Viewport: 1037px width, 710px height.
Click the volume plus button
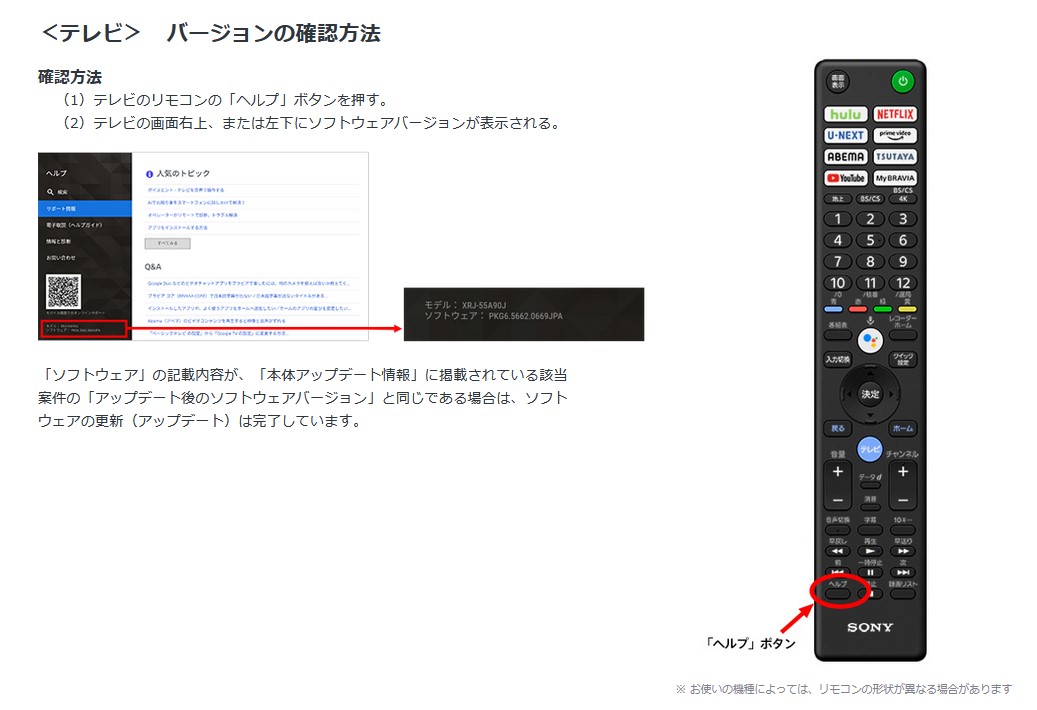pos(837,472)
